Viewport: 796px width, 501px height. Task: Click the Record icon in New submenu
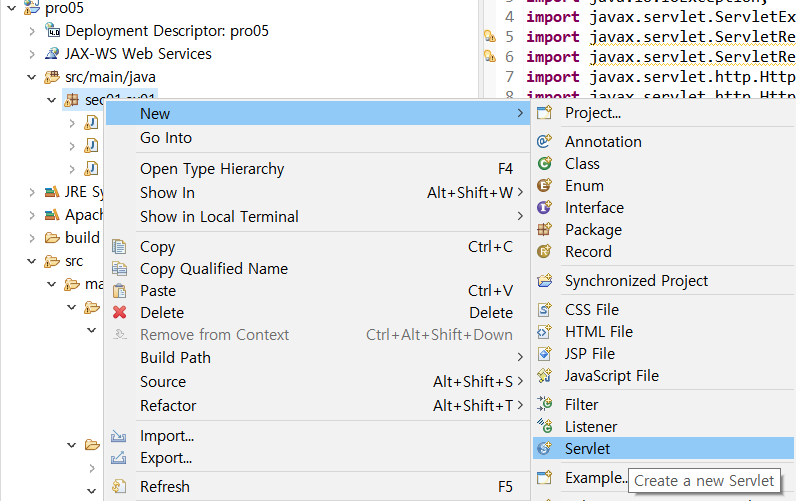pos(544,251)
